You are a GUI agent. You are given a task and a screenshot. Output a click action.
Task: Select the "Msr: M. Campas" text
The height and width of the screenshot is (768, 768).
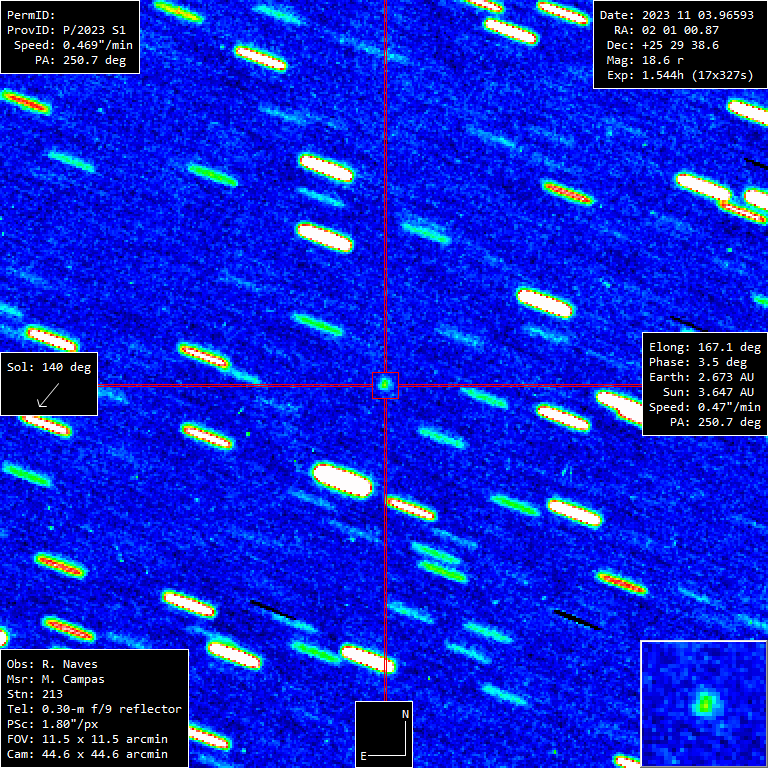[x=55, y=679]
